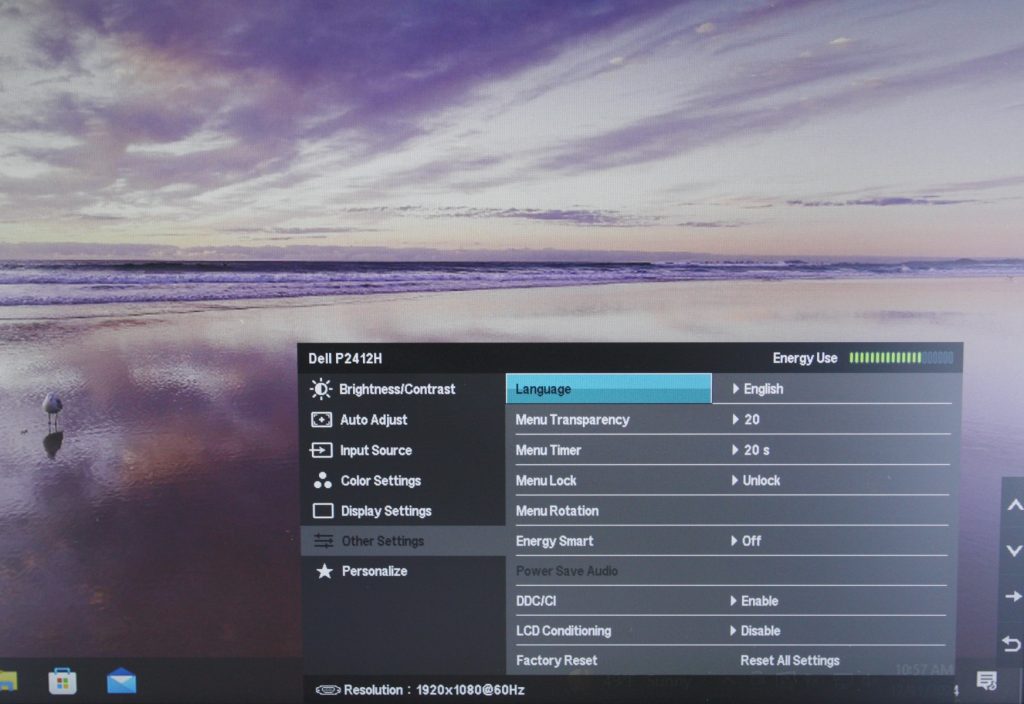Click Menu Lock setting label

point(546,481)
